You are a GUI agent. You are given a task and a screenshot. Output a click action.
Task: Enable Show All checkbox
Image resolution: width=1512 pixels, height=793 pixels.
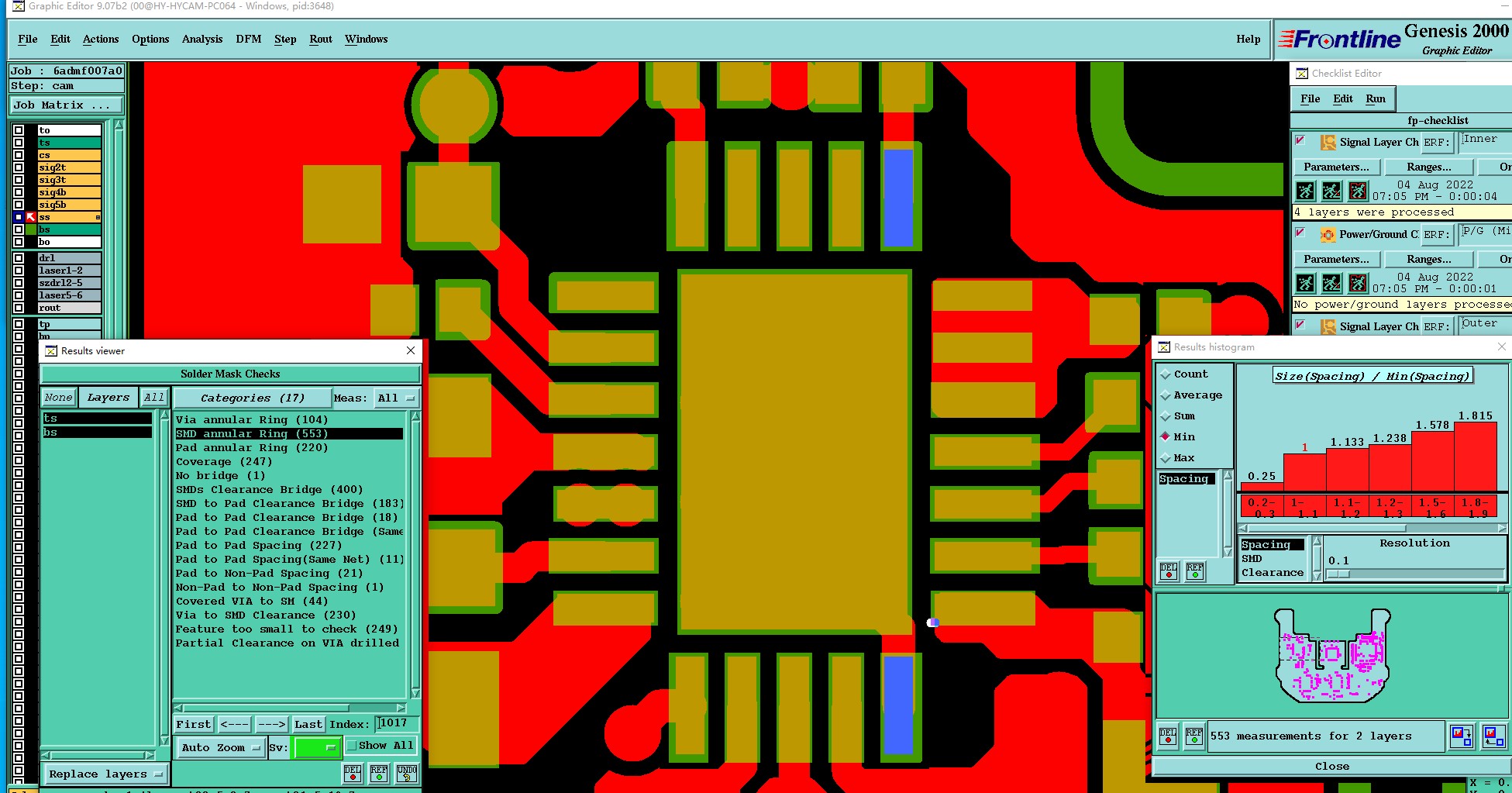click(351, 746)
